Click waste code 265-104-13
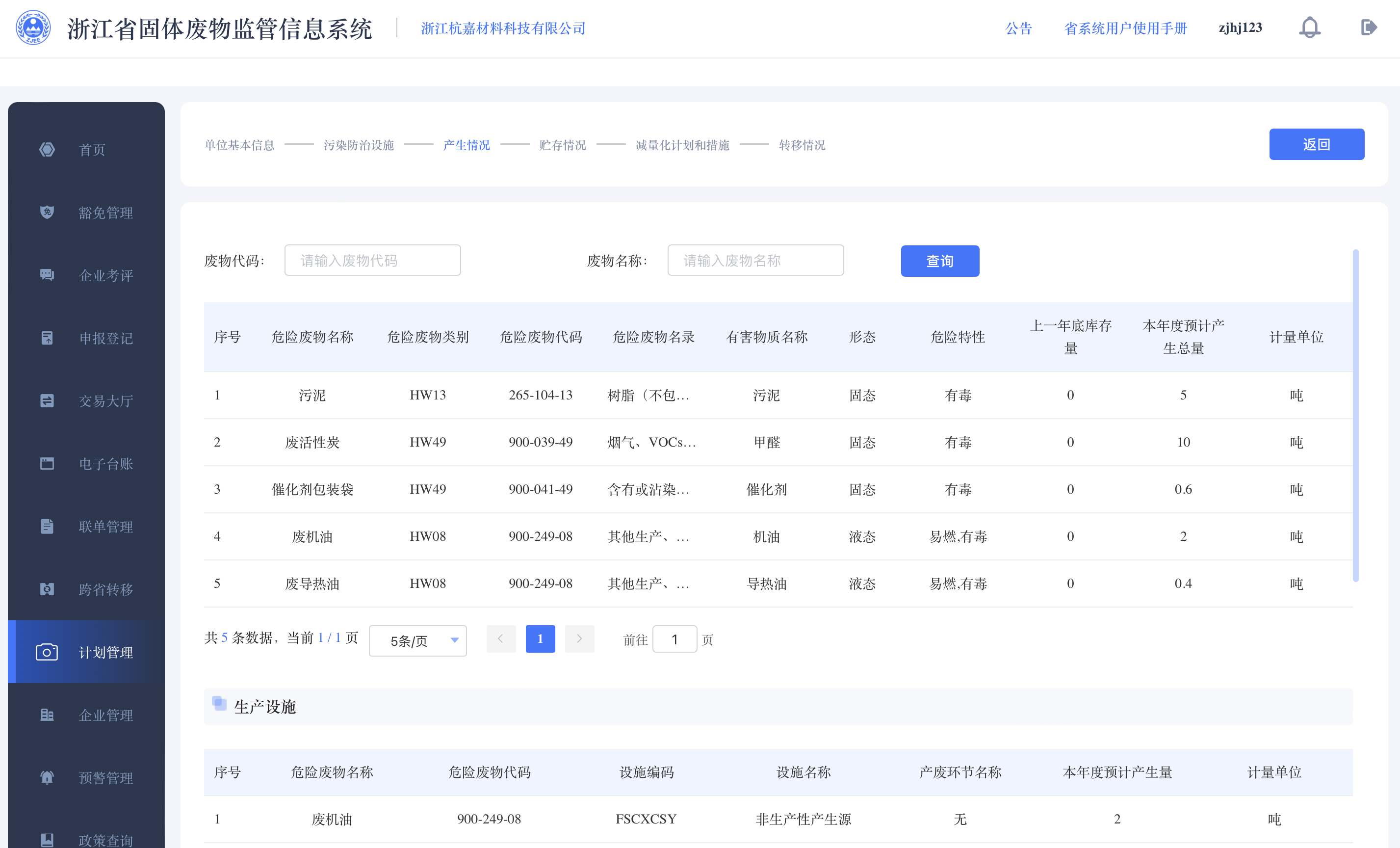Image resolution: width=1400 pixels, height=848 pixels. (541, 395)
